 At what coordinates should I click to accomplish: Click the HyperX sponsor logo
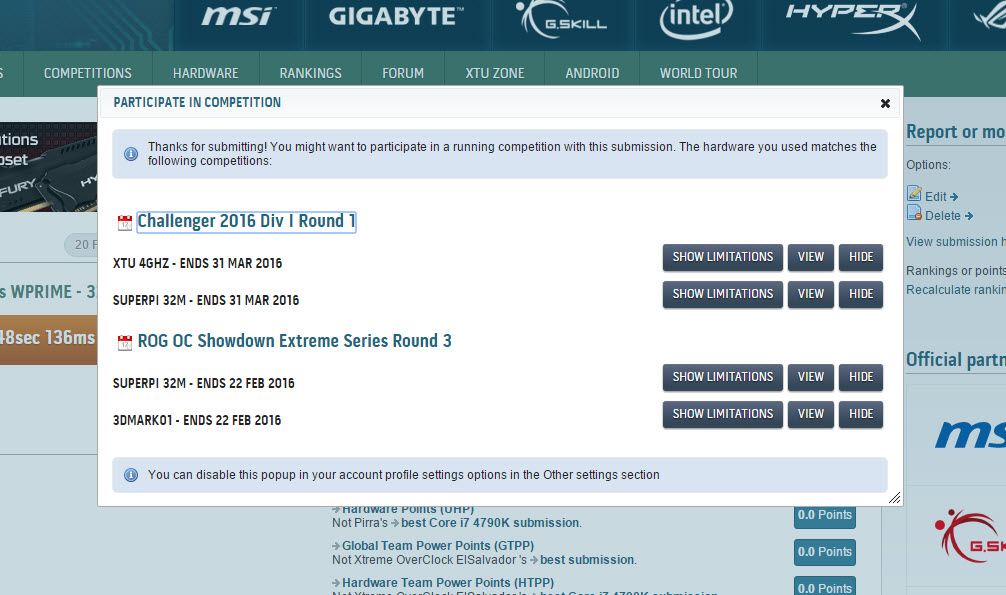pyautogui.click(x=853, y=19)
